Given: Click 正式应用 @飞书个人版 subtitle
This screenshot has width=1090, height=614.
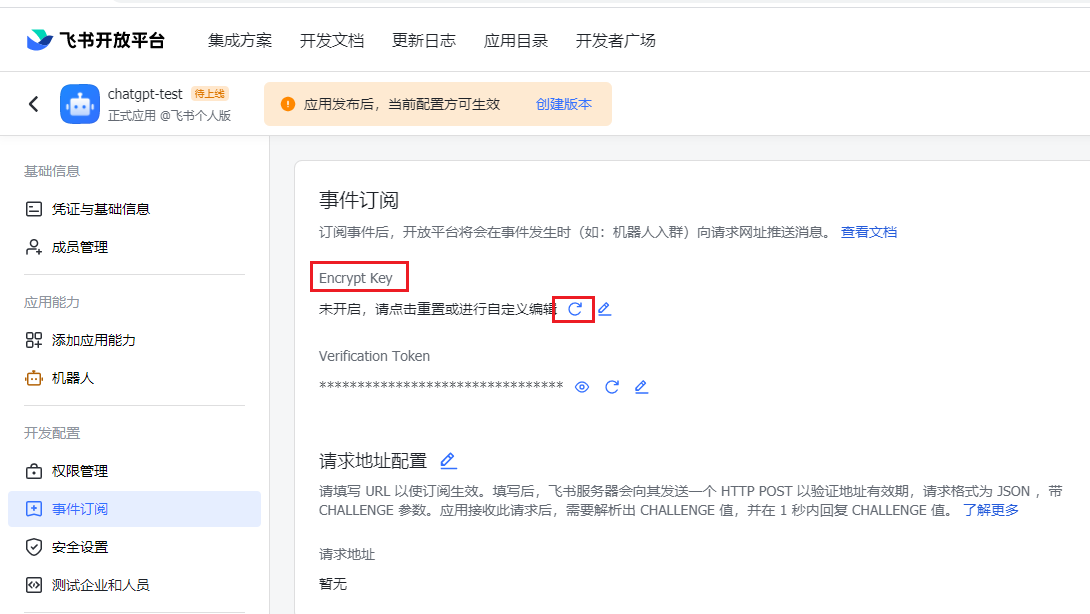Looking at the screenshot, I should [x=169, y=115].
